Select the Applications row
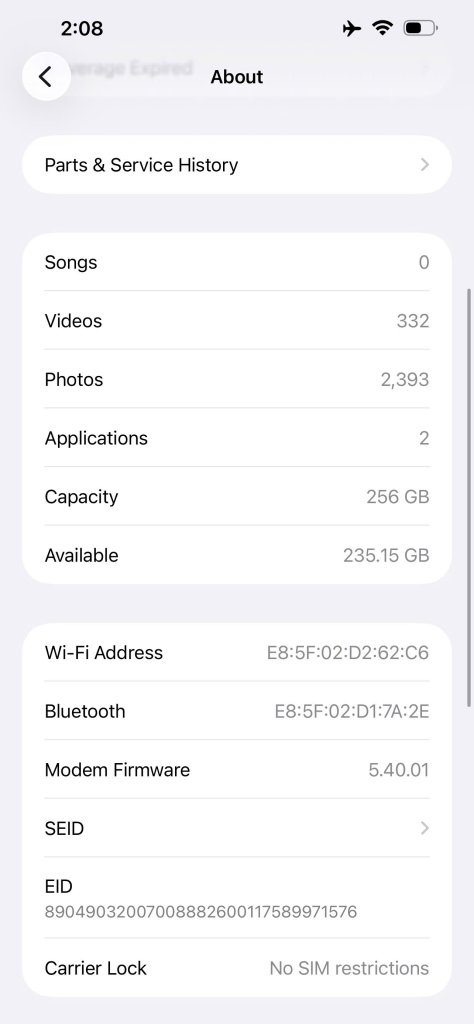The height and width of the screenshot is (1024, 474). (237, 438)
